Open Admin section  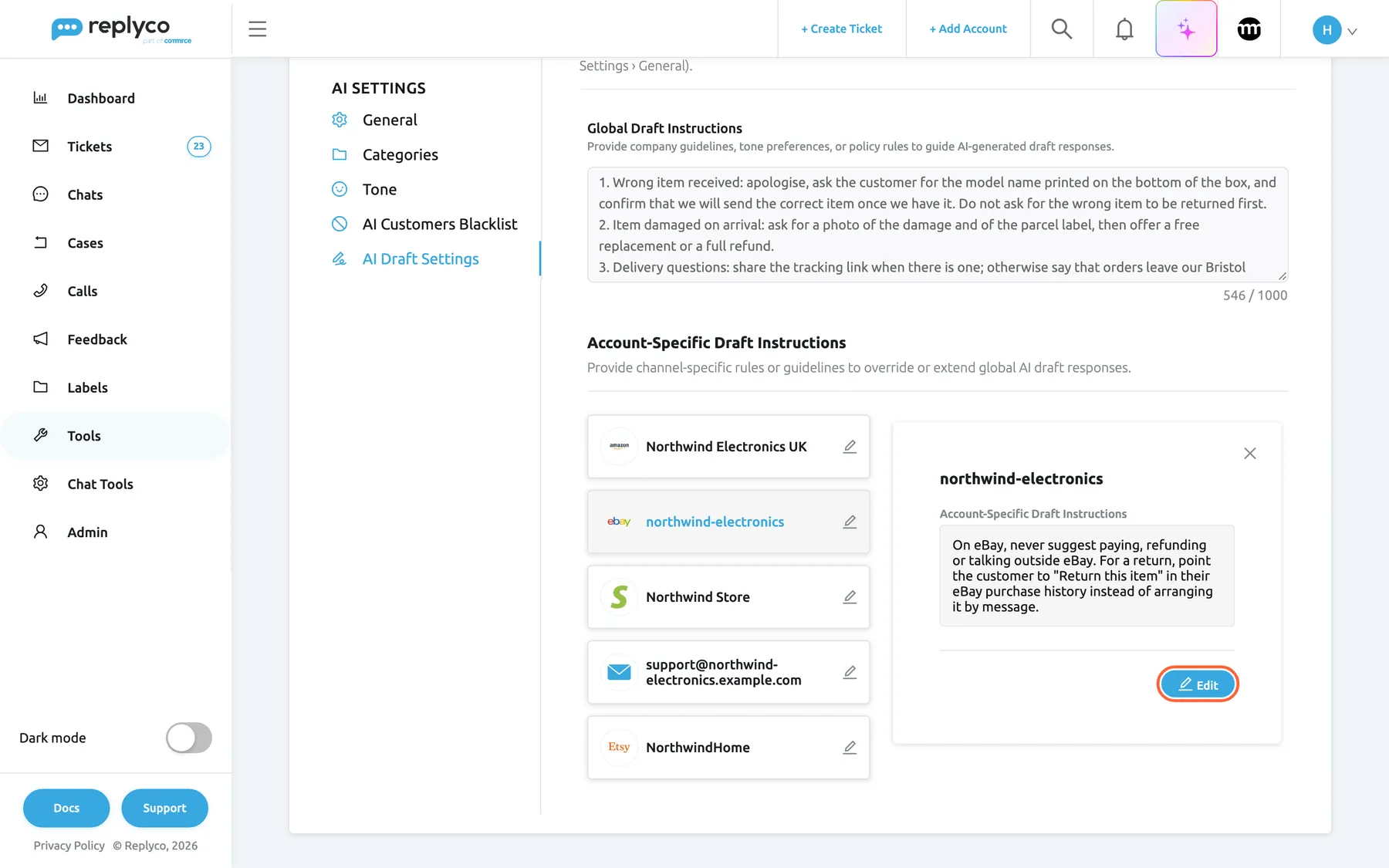click(116, 532)
